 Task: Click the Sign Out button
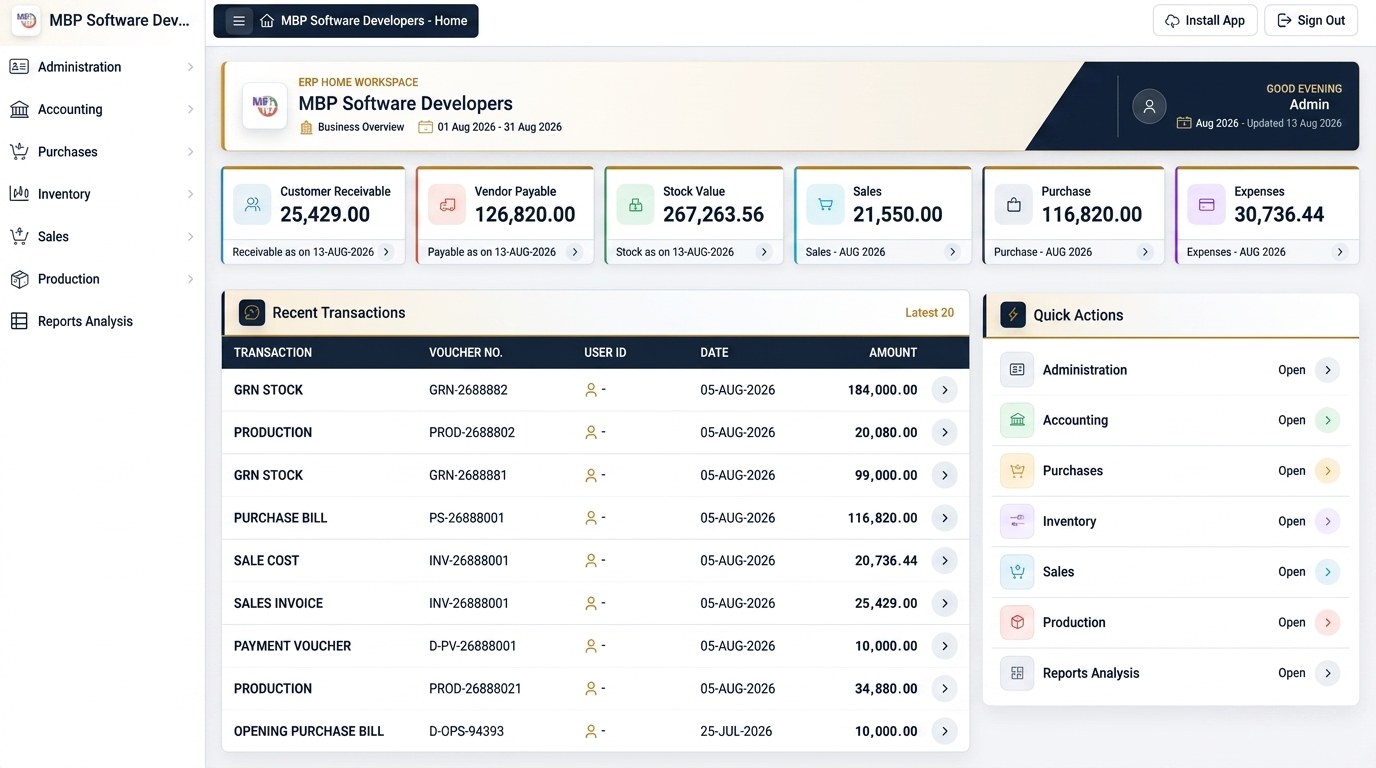[1311, 21]
